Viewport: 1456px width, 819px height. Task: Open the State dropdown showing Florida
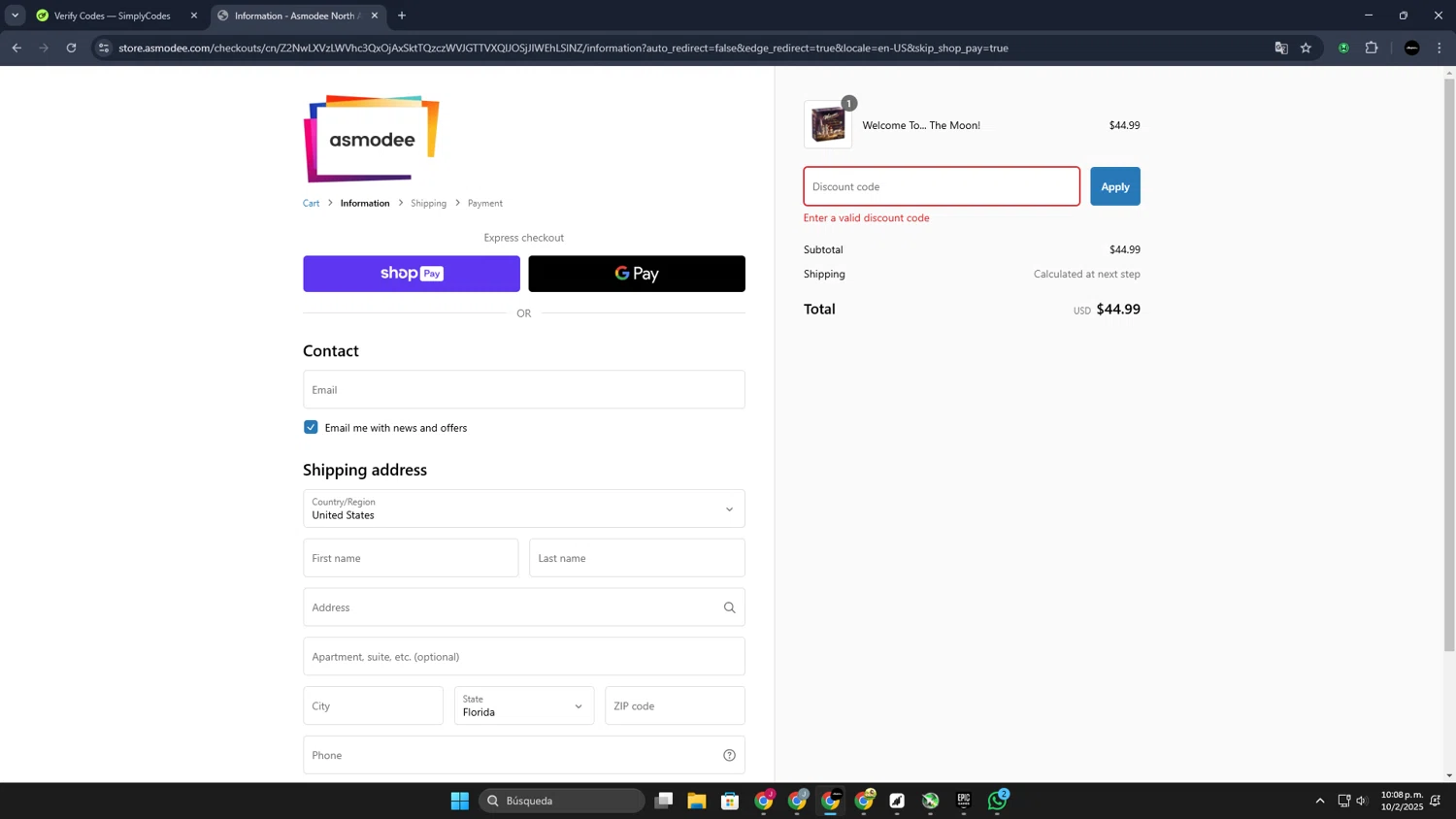(x=524, y=705)
